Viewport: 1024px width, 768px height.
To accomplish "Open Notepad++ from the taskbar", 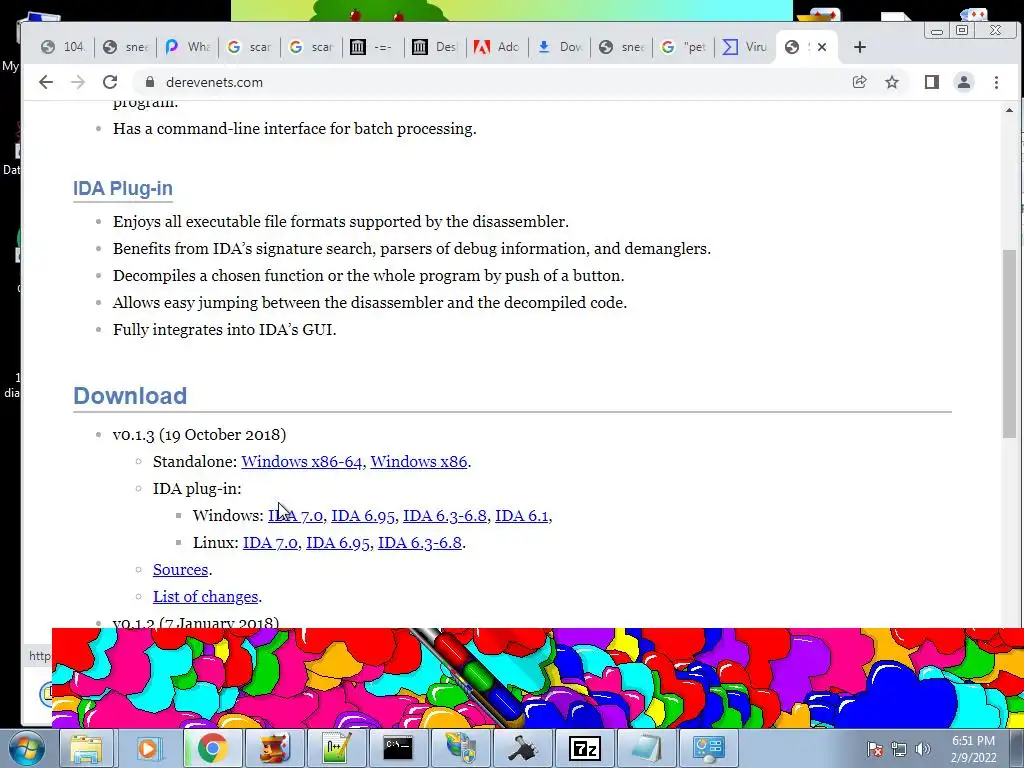I will pyautogui.click(x=336, y=748).
